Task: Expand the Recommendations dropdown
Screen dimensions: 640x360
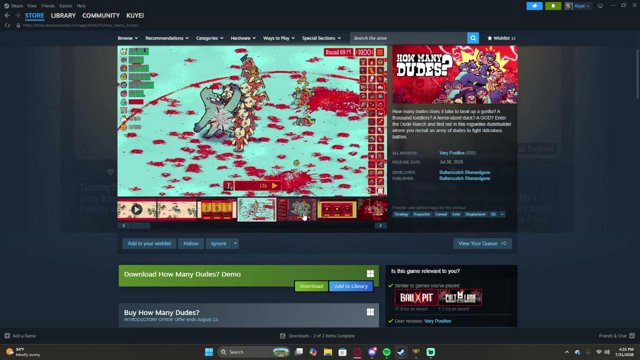Action: (x=167, y=38)
